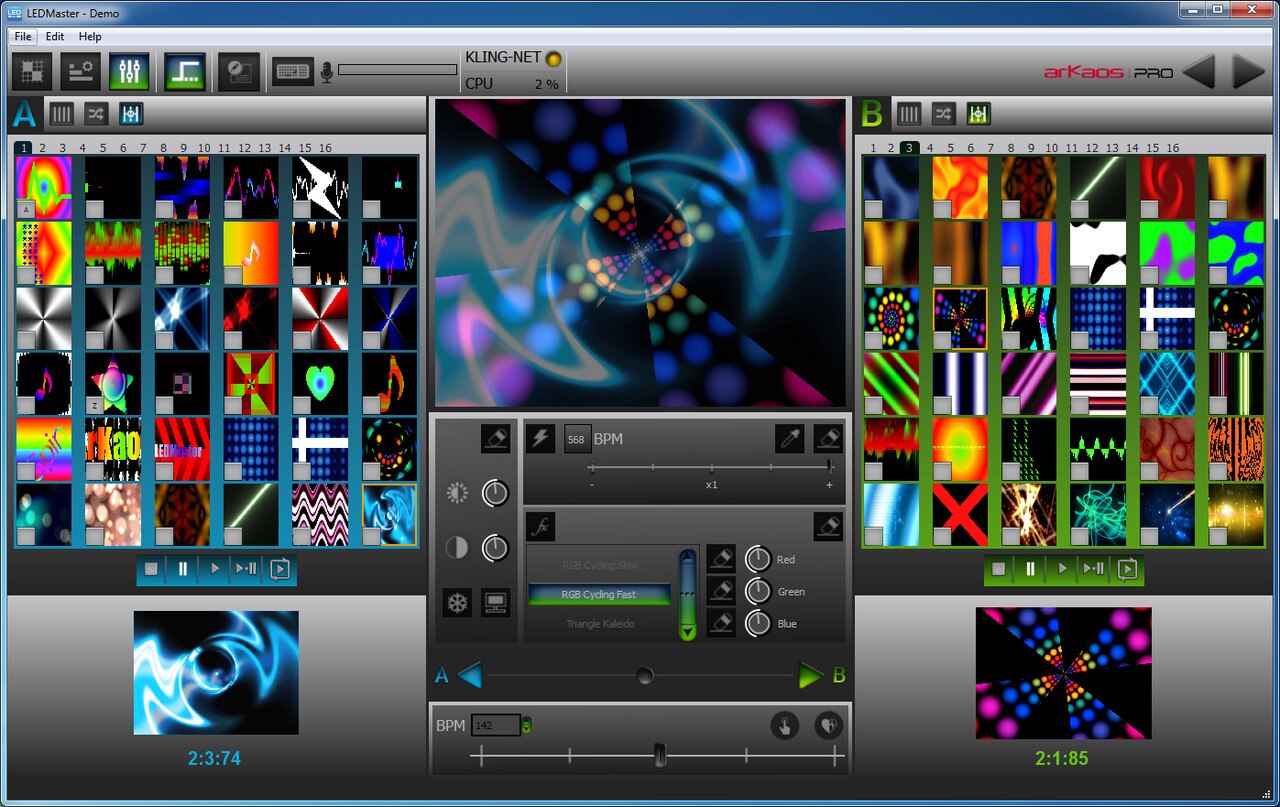Open the File menu
Screen dimensions: 1280x807
tap(21, 36)
